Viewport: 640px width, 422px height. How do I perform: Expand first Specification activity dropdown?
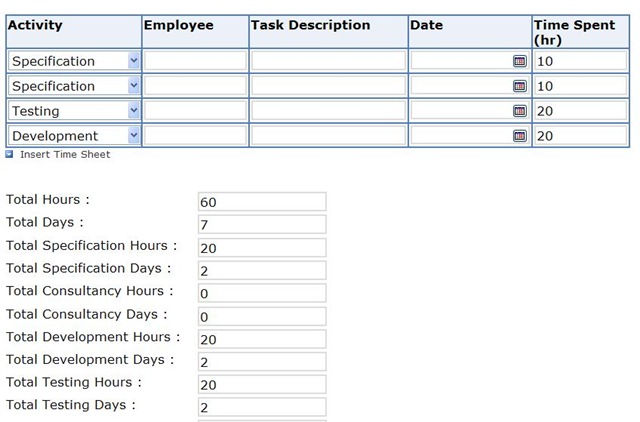(x=134, y=61)
